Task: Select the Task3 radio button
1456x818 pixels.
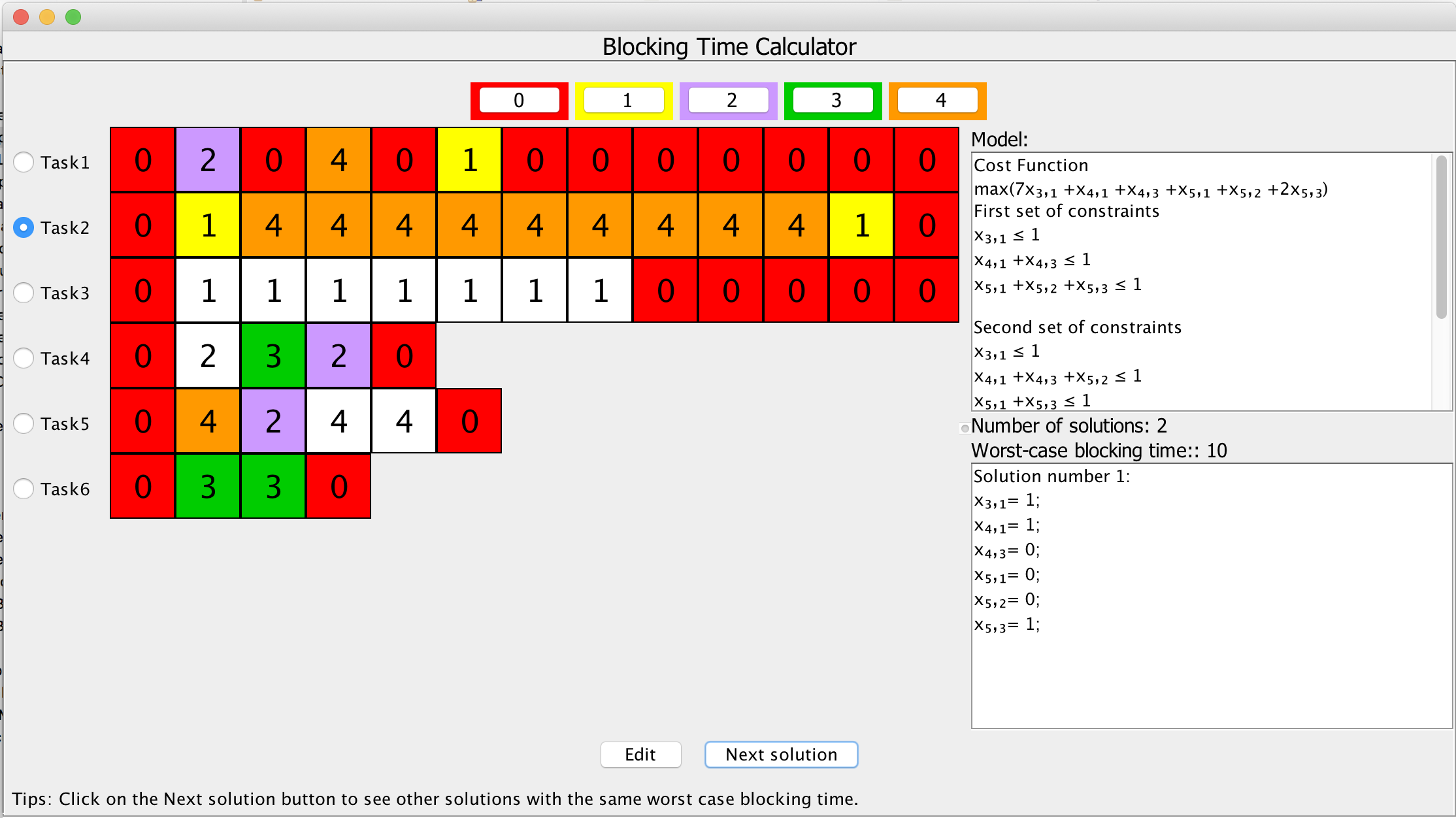Action: [x=24, y=293]
